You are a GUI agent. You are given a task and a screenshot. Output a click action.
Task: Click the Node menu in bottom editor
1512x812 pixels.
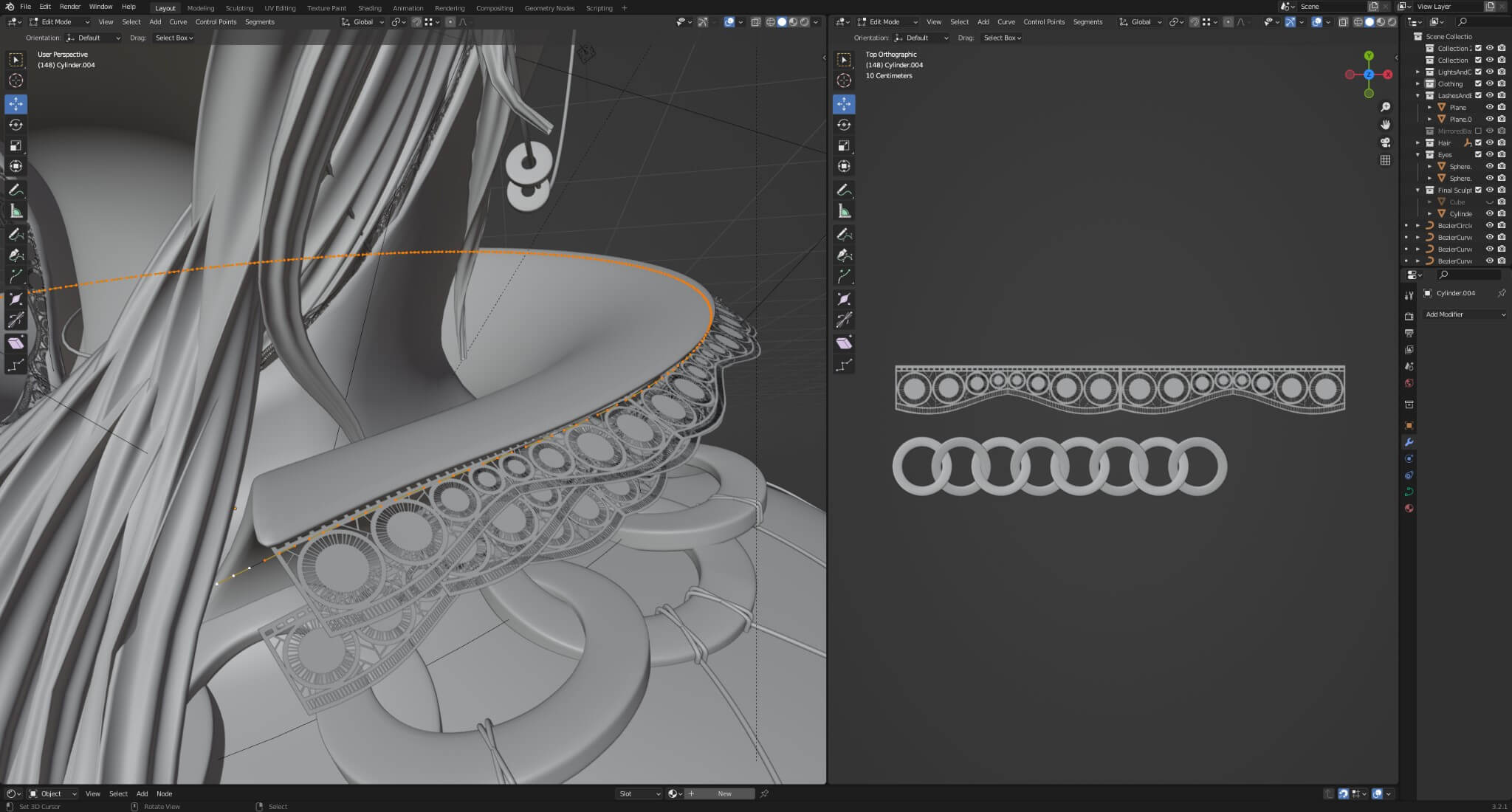(164, 794)
